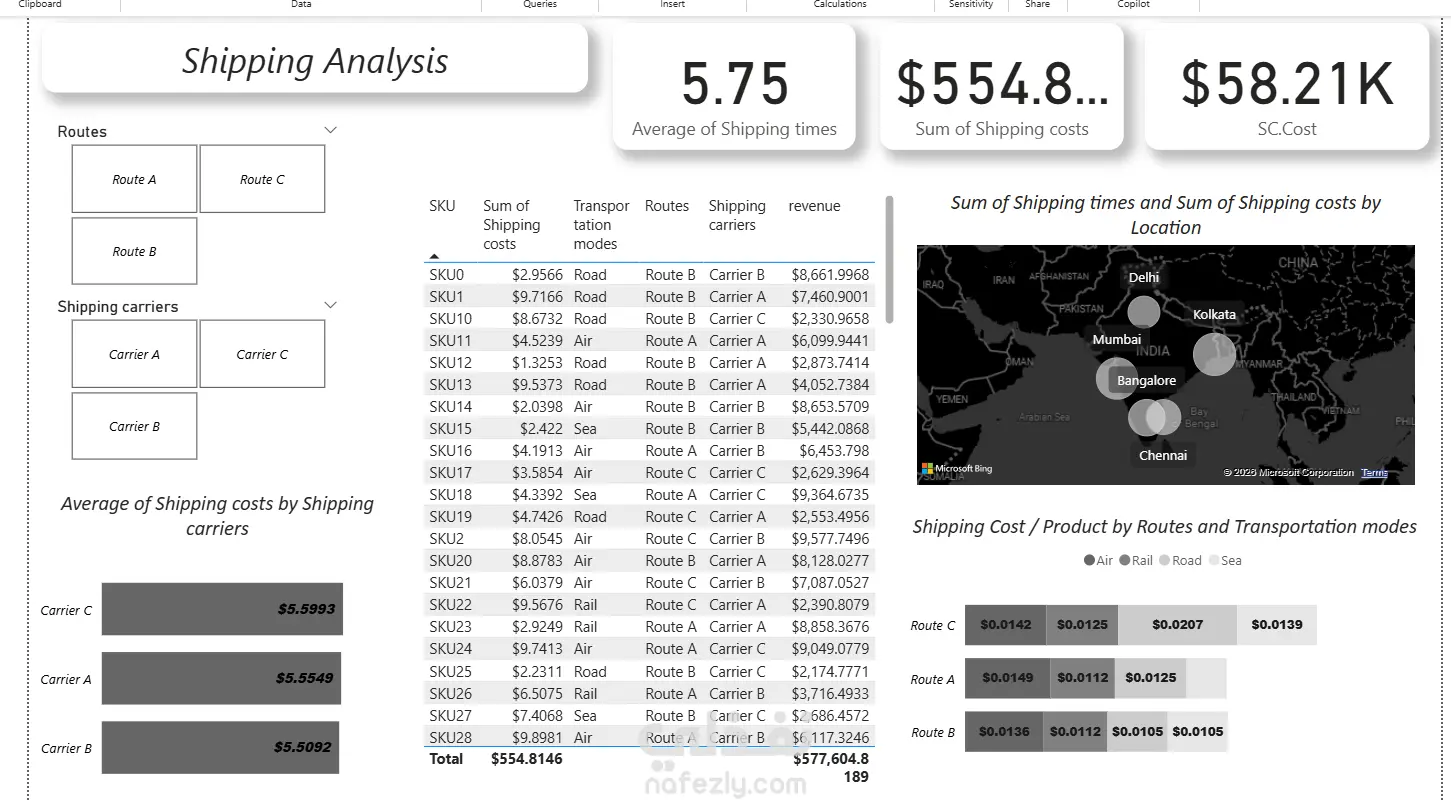Click the Delhi bubble on the map
1451x800 pixels.
pos(1144,312)
